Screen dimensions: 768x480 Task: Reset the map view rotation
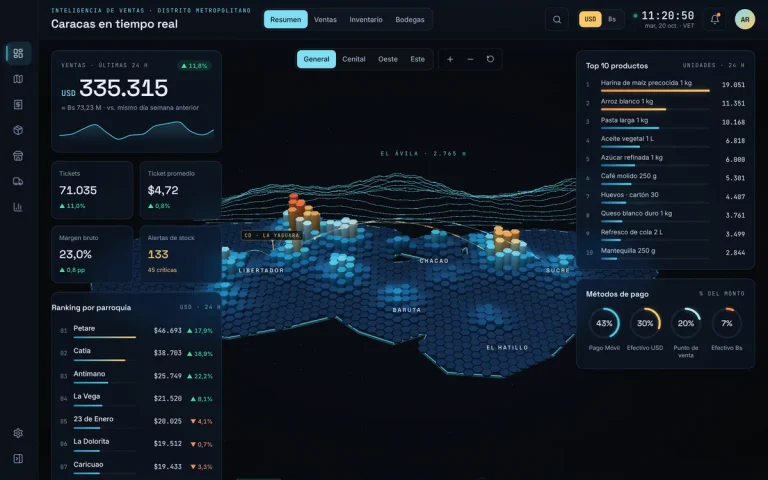coord(490,59)
